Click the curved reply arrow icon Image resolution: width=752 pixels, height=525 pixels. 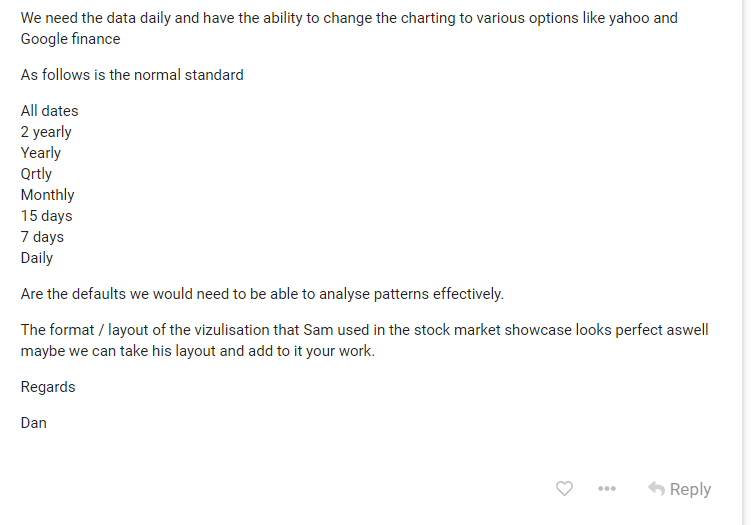coord(656,489)
